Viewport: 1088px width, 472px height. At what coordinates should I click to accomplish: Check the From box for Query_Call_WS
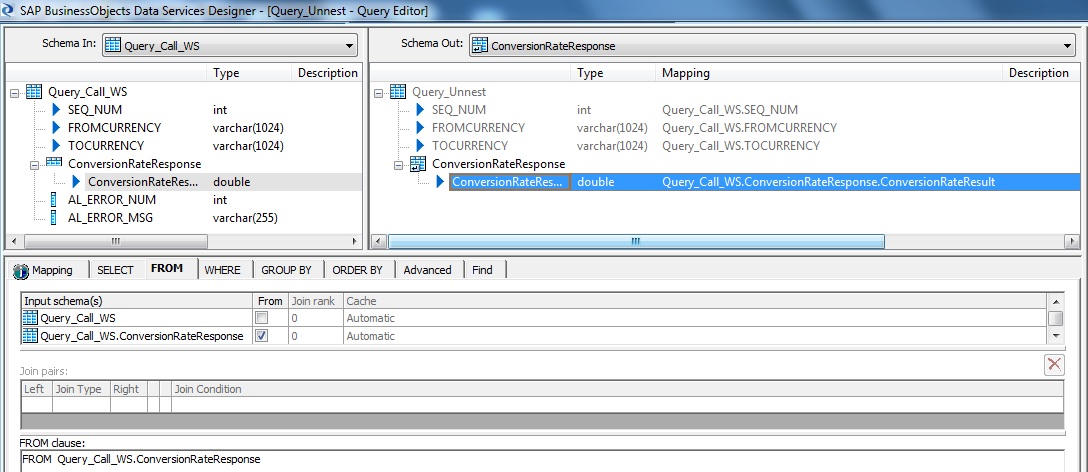pyautogui.click(x=262, y=318)
